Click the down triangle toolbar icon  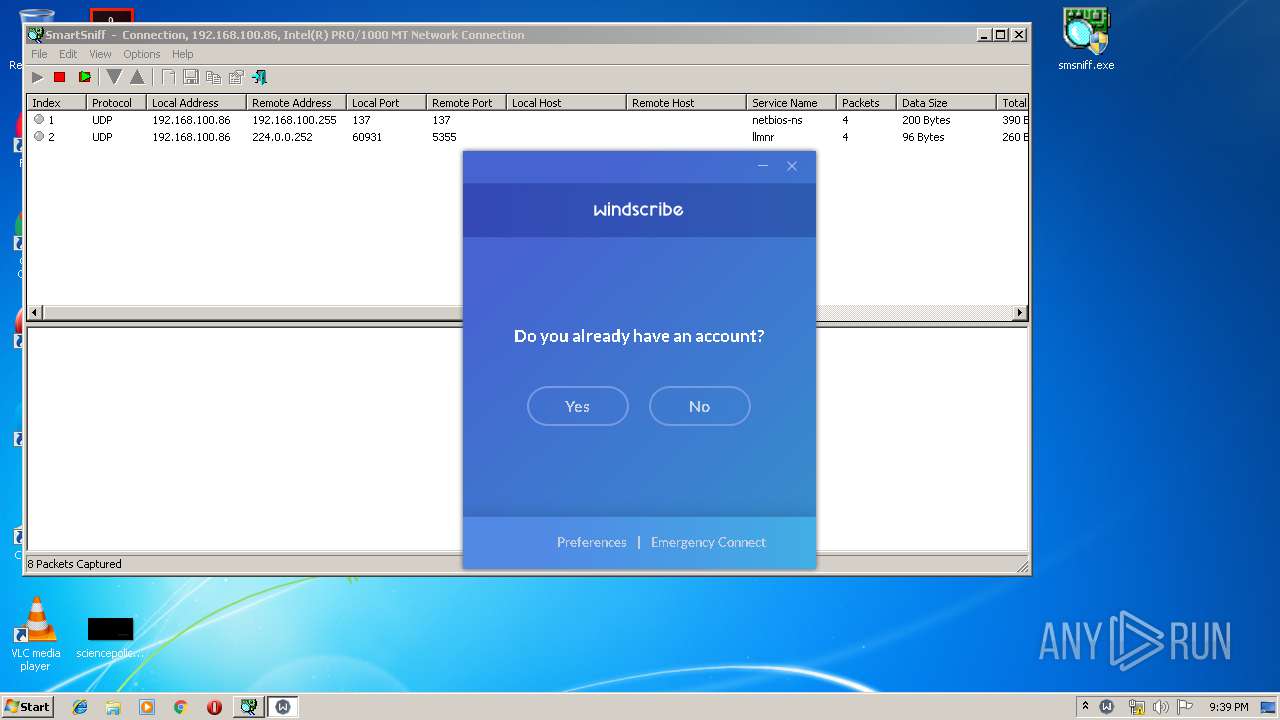[x=114, y=77]
